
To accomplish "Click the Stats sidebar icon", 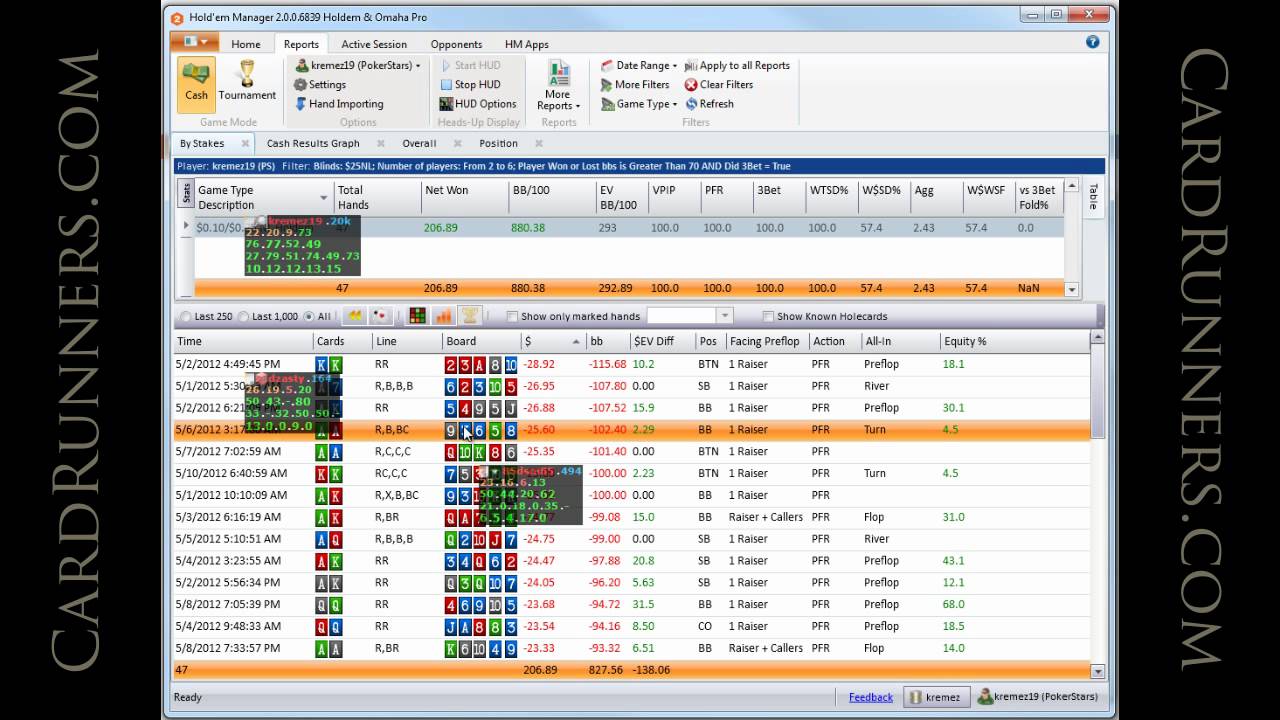I will tap(185, 192).
